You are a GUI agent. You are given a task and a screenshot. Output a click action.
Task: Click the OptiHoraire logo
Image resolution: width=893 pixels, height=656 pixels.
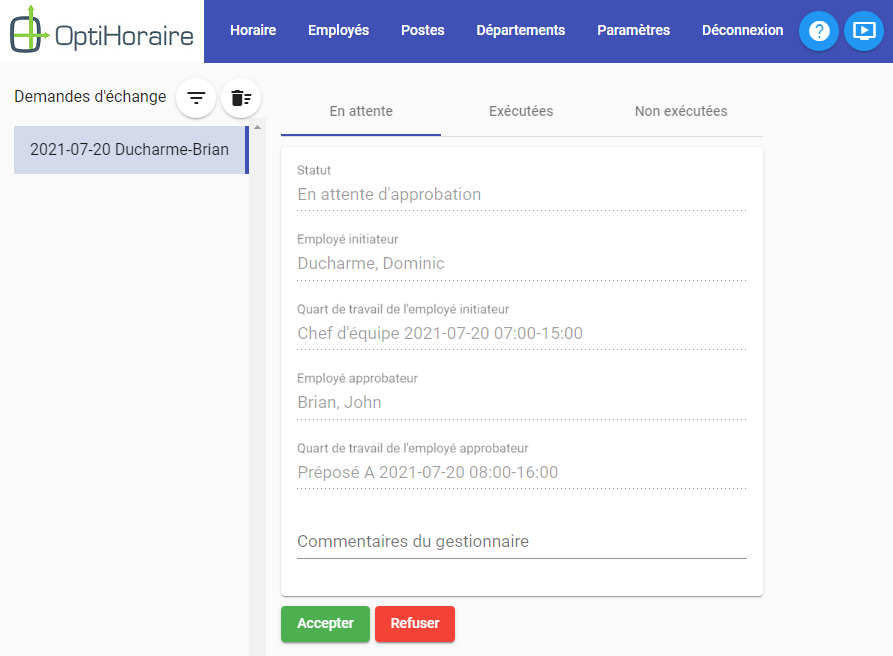click(101, 31)
